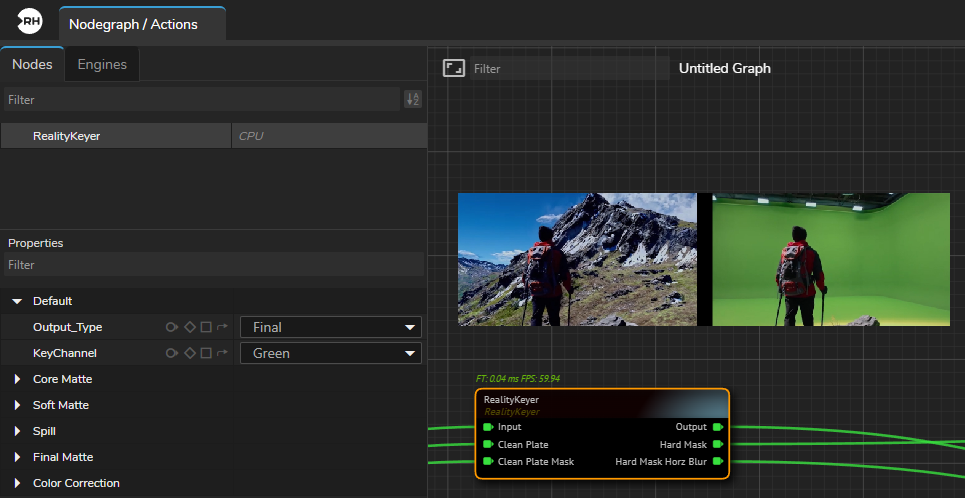Image resolution: width=965 pixels, height=498 pixels.
Task: Open the Output_Type dropdown showing Final
Action: click(330, 327)
